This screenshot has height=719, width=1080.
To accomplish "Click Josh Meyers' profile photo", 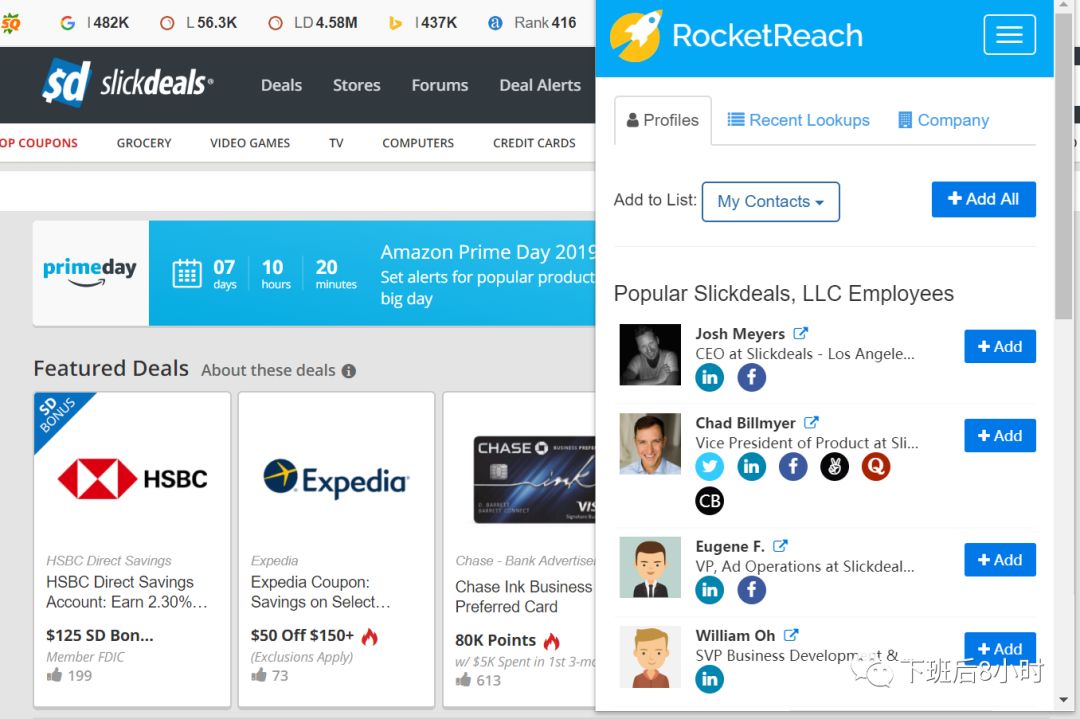I will 650,355.
